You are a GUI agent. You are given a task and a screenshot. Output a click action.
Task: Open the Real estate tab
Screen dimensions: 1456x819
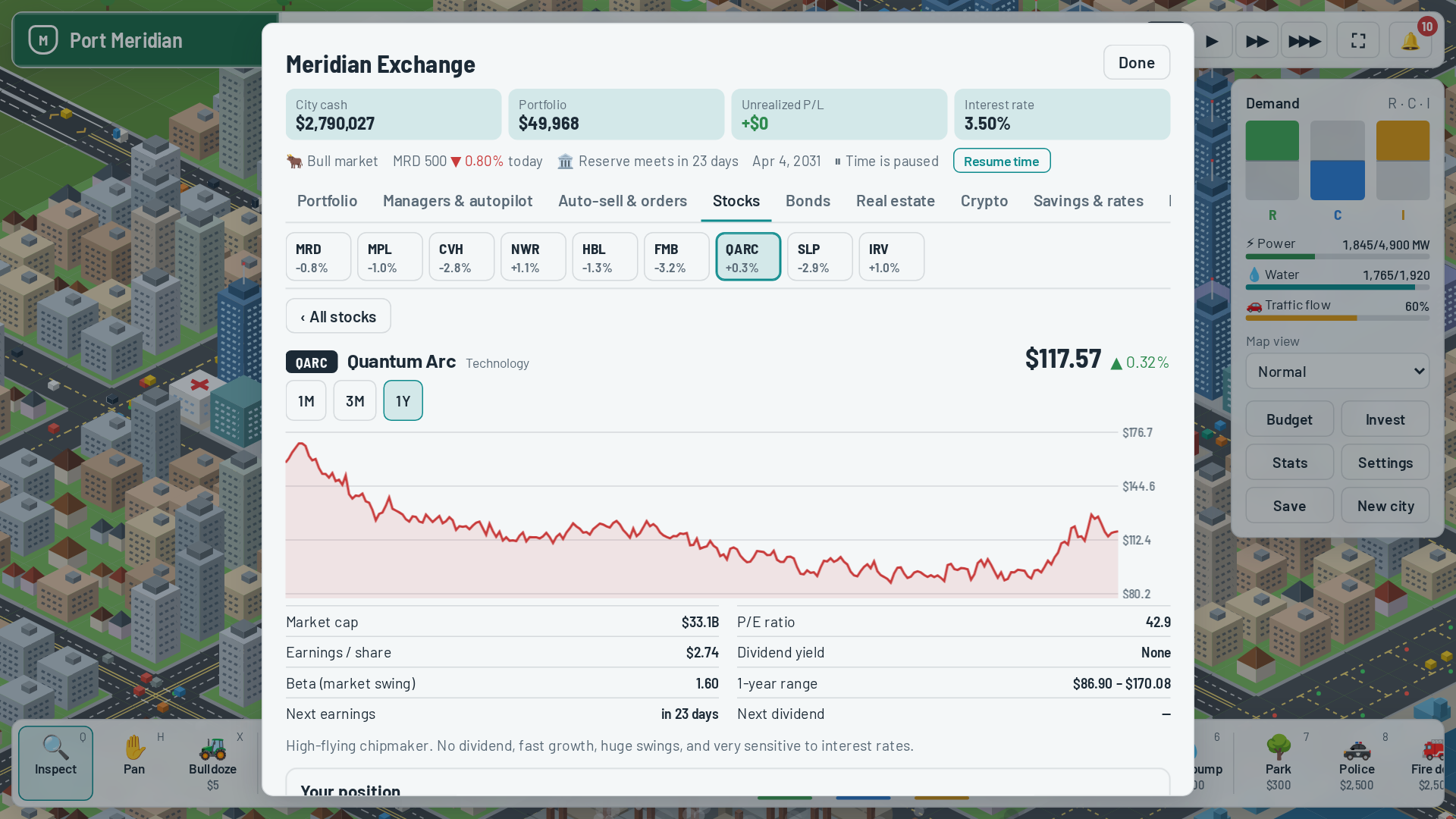(x=896, y=201)
